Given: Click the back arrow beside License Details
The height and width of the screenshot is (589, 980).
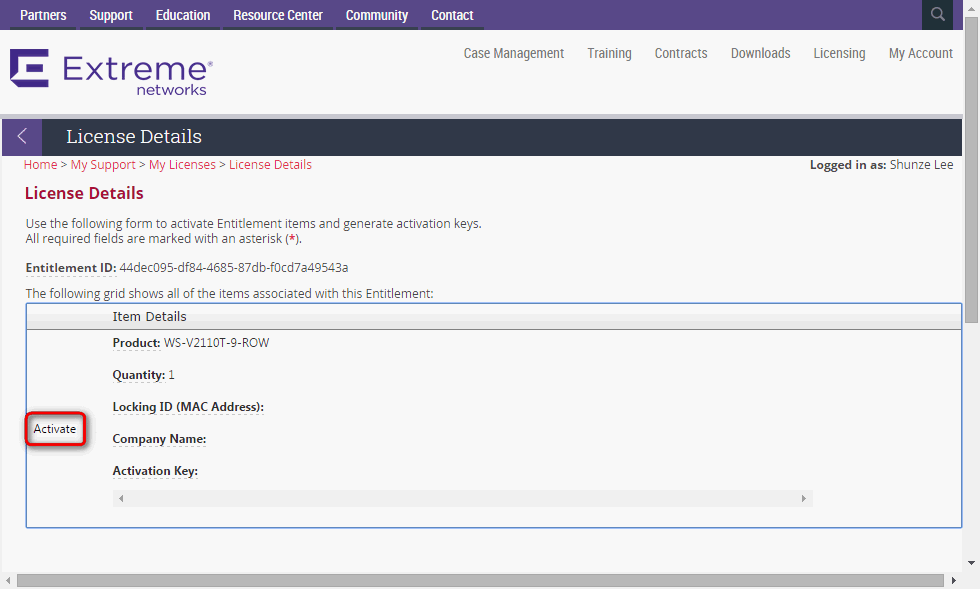Looking at the screenshot, I should coord(22,136).
